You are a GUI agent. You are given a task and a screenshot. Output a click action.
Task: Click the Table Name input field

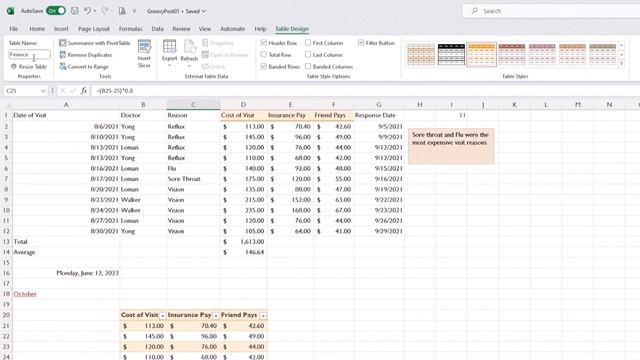[29, 54]
